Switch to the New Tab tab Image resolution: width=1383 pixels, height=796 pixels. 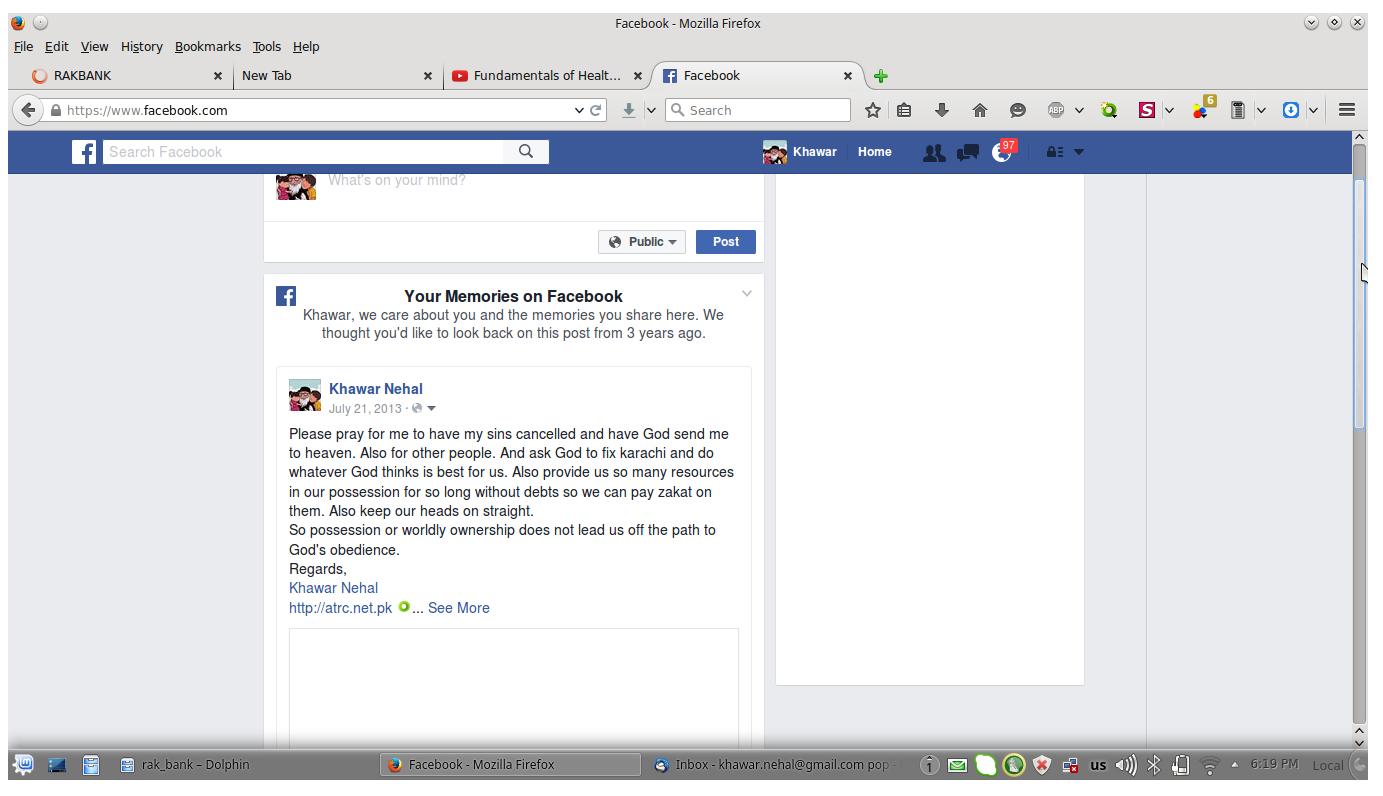pos(337,76)
